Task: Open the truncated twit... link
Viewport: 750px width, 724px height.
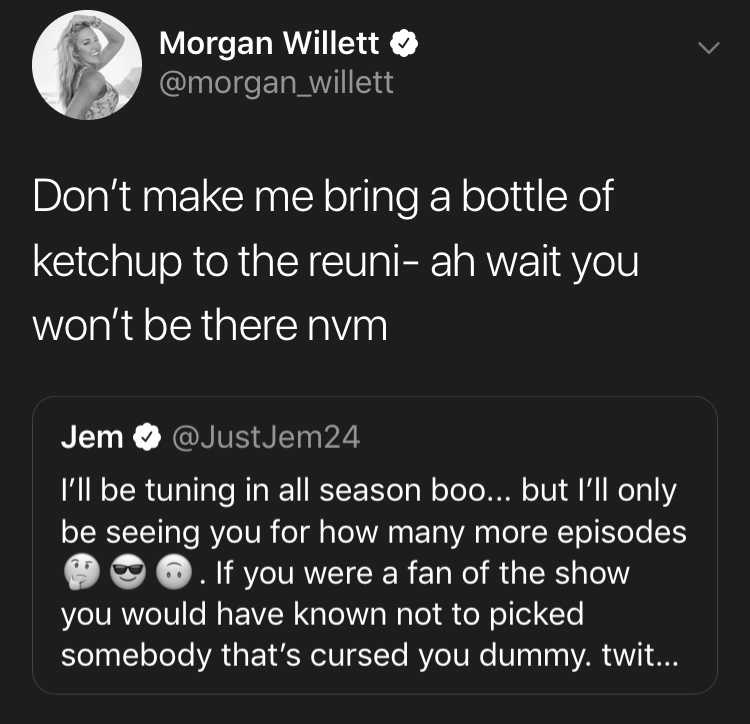Action: pyautogui.click(x=640, y=655)
